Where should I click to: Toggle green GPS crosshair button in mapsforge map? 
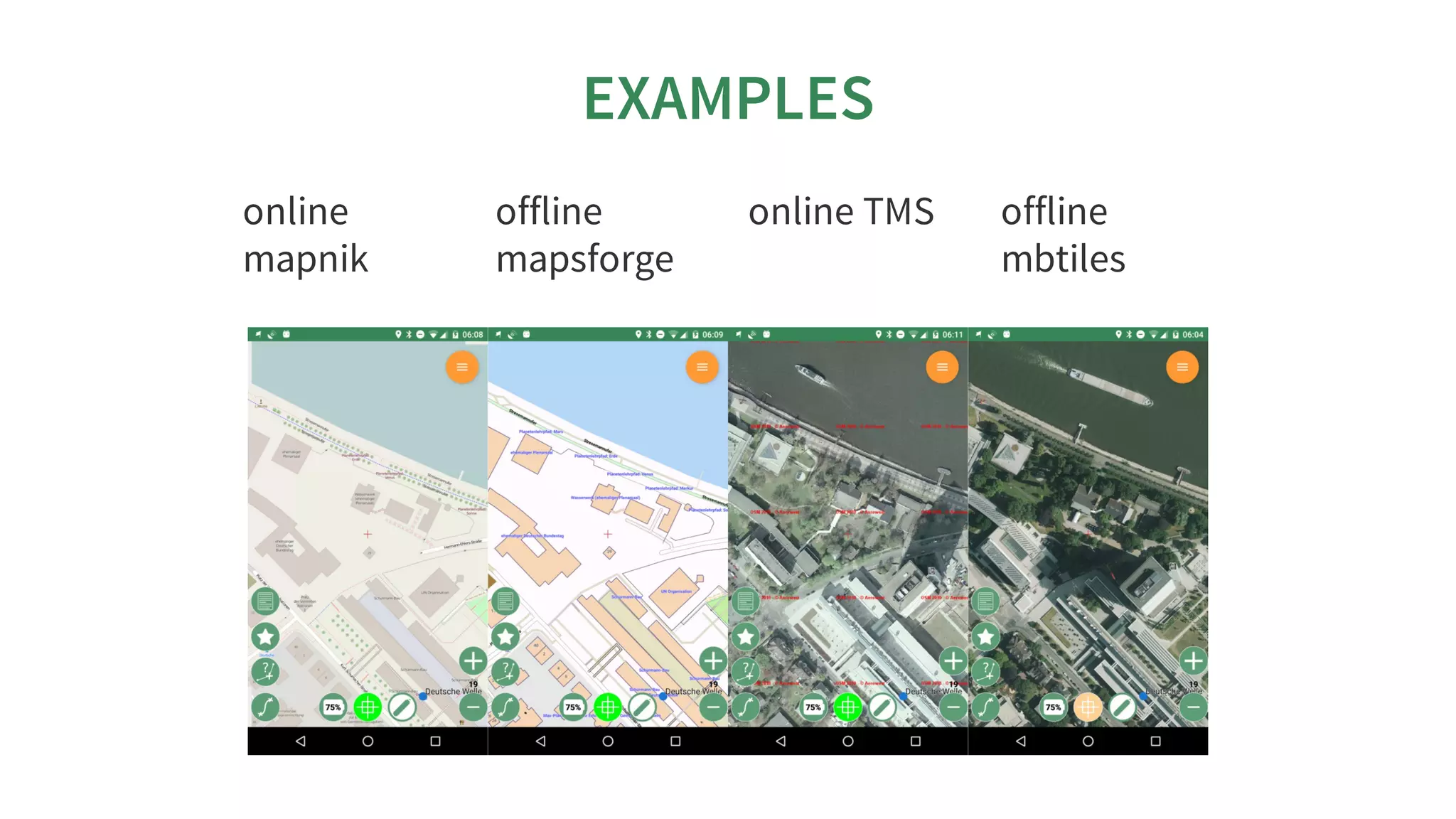pos(608,707)
